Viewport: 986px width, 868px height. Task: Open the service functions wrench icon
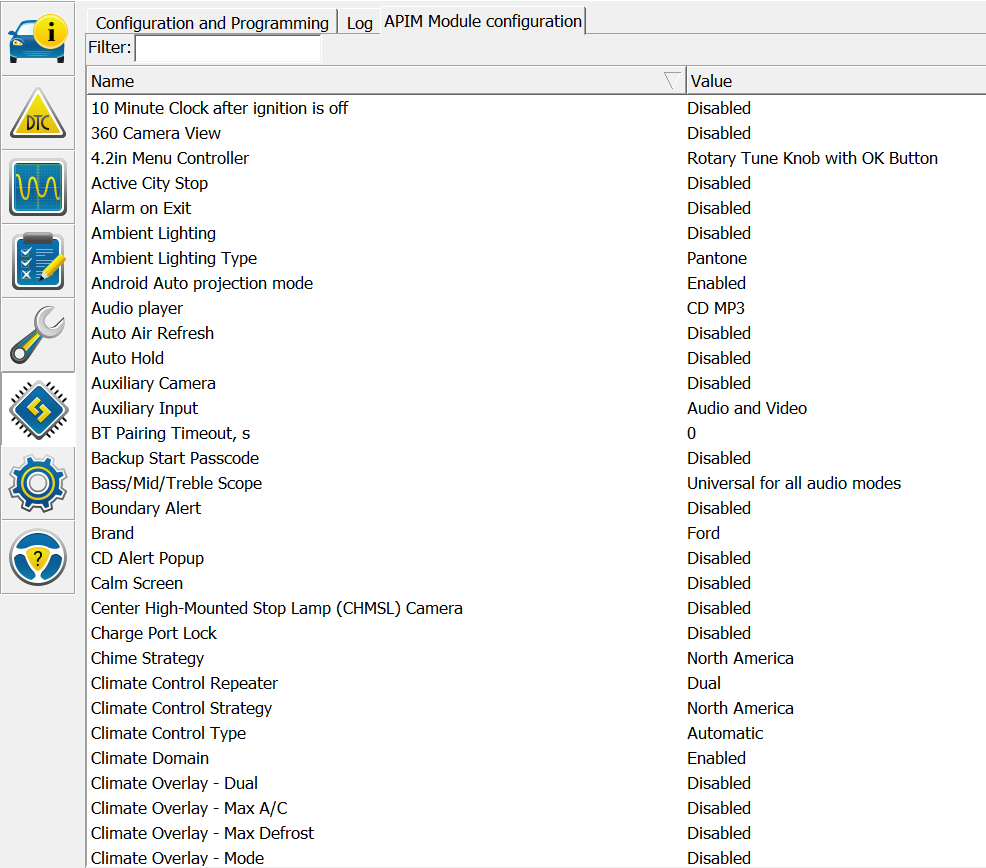(38, 335)
